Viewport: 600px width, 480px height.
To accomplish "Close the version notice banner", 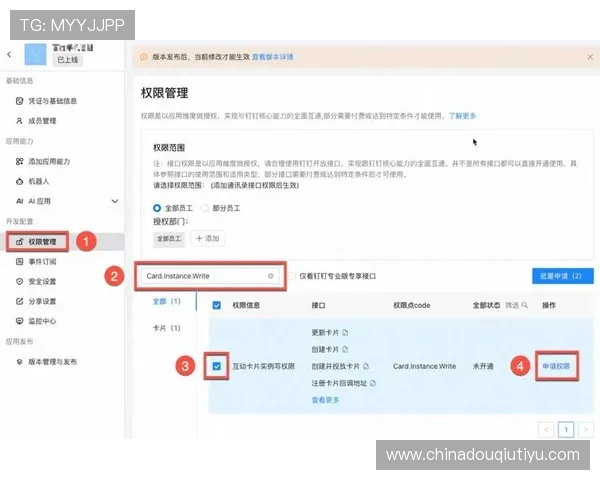I will pyautogui.click(x=590, y=57).
